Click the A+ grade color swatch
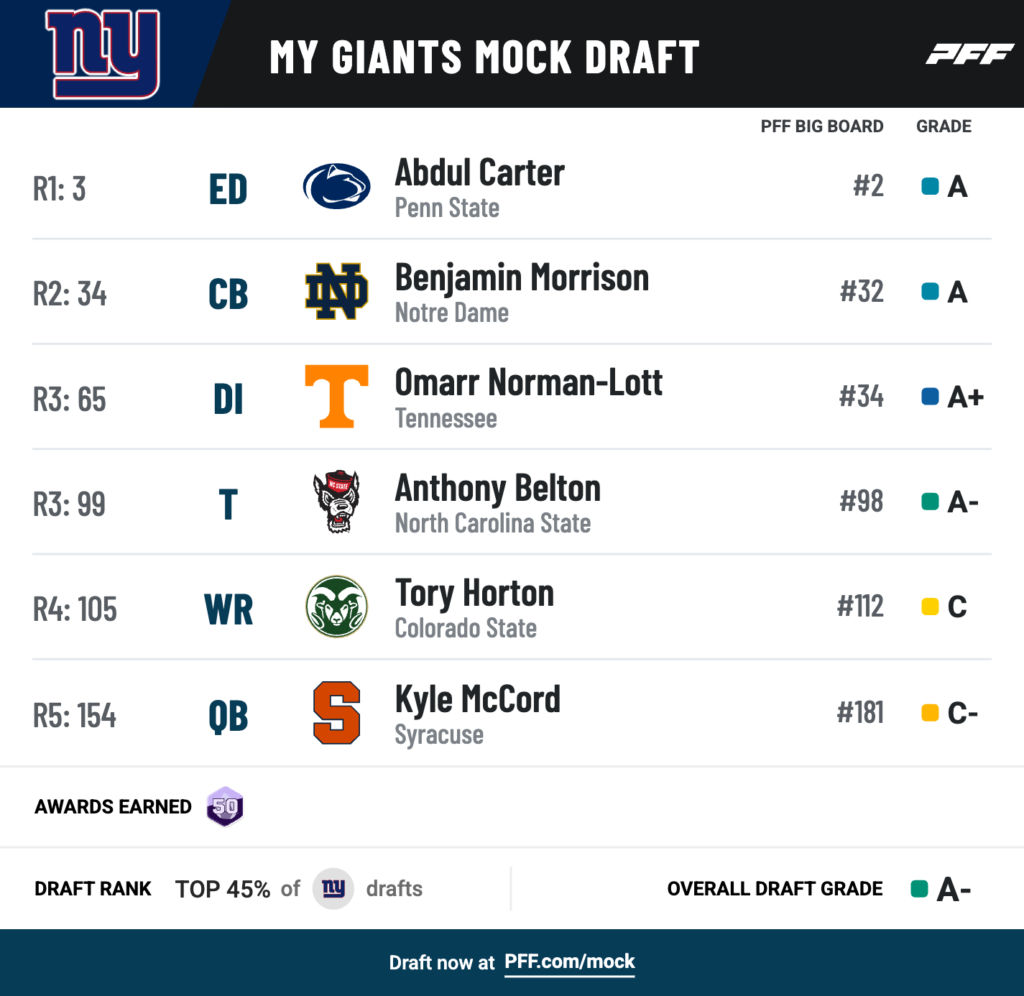1024x996 pixels. [x=930, y=396]
